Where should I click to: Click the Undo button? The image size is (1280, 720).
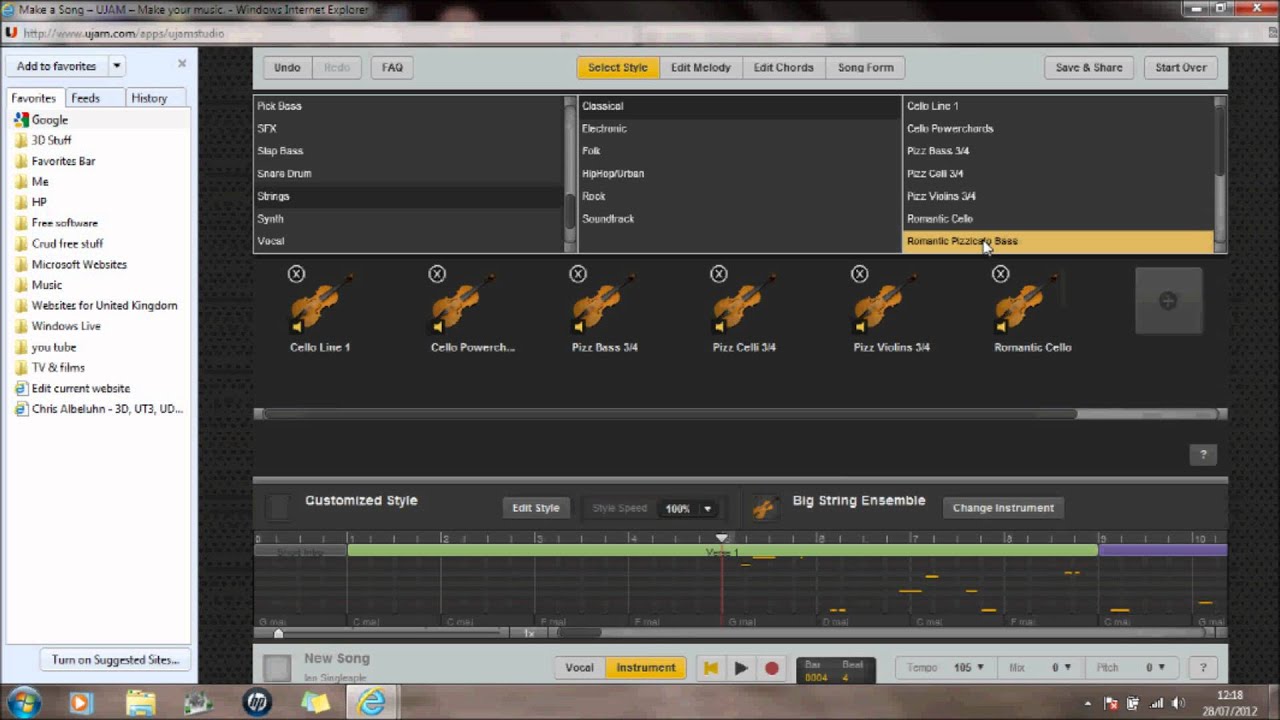(x=287, y=67)
